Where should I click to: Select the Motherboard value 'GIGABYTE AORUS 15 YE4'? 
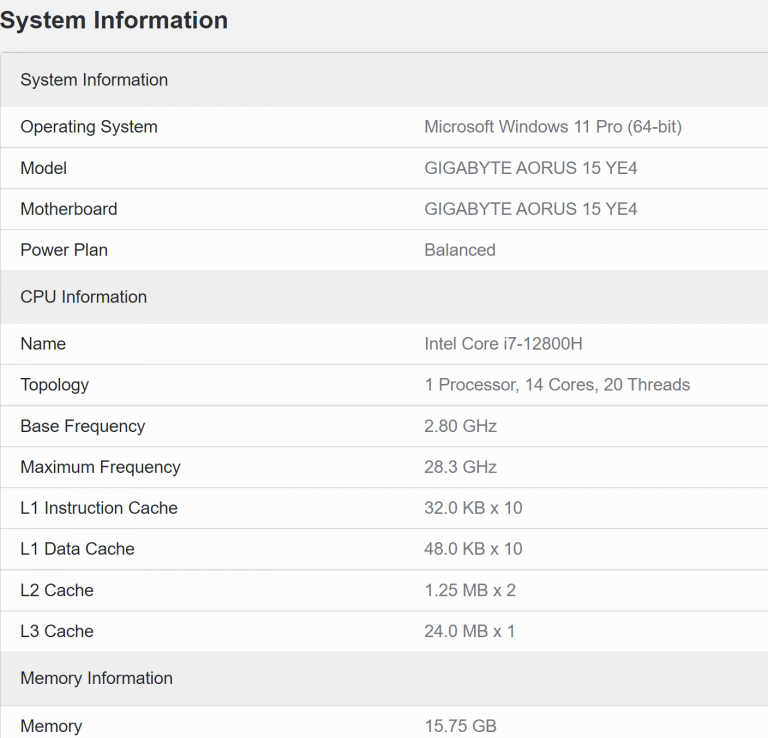click(530, 209)
